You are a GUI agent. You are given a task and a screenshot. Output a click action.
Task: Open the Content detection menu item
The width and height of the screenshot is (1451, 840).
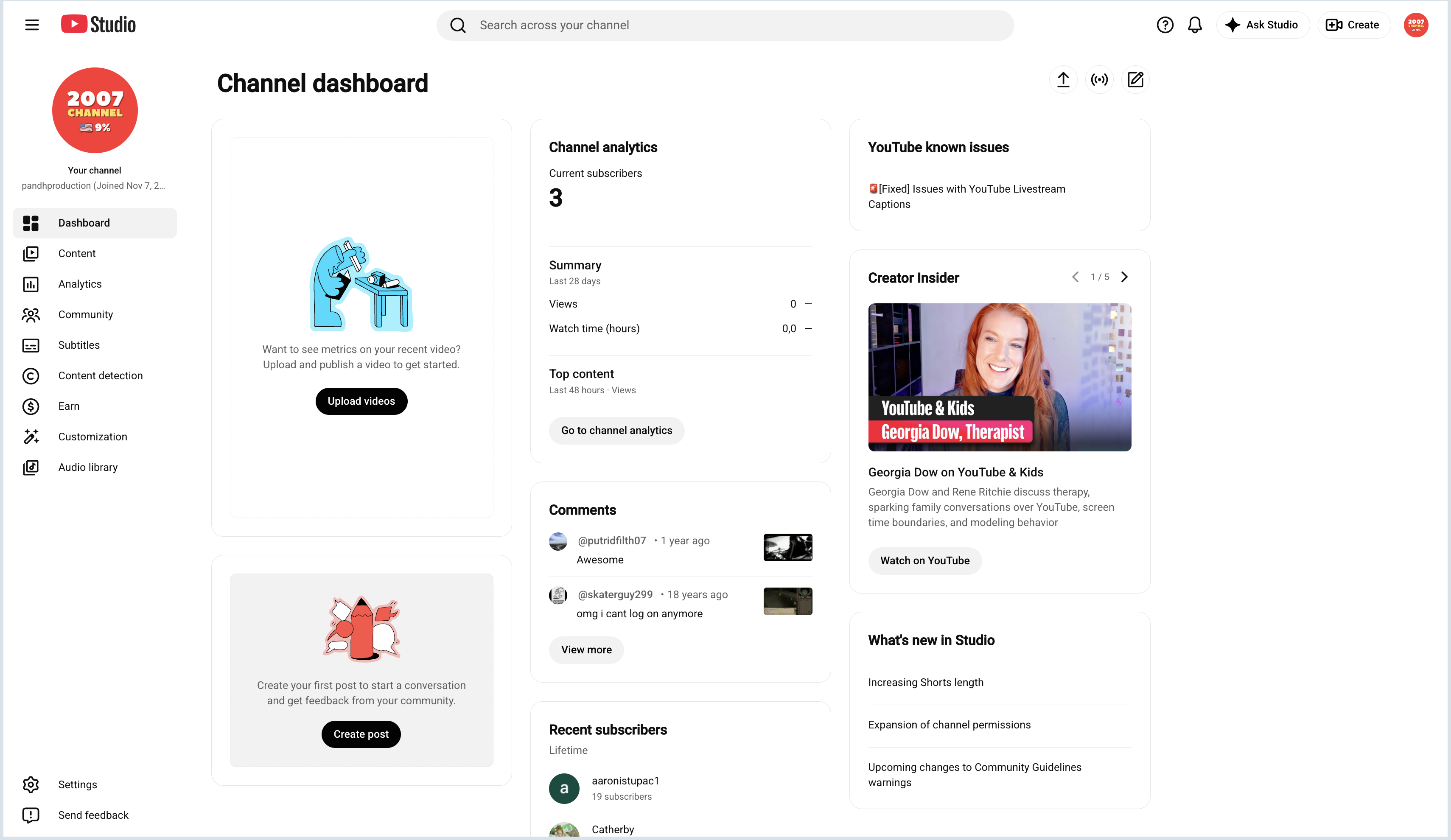tap(95, 375)
